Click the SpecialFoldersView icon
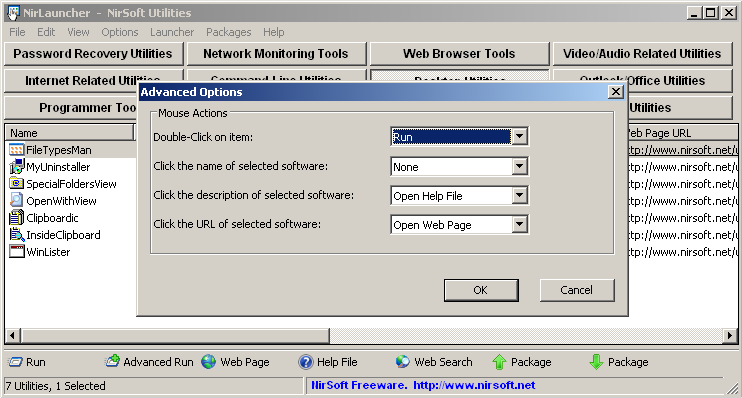742x398 pixels. pyautogui.click(x=16, y=184)
